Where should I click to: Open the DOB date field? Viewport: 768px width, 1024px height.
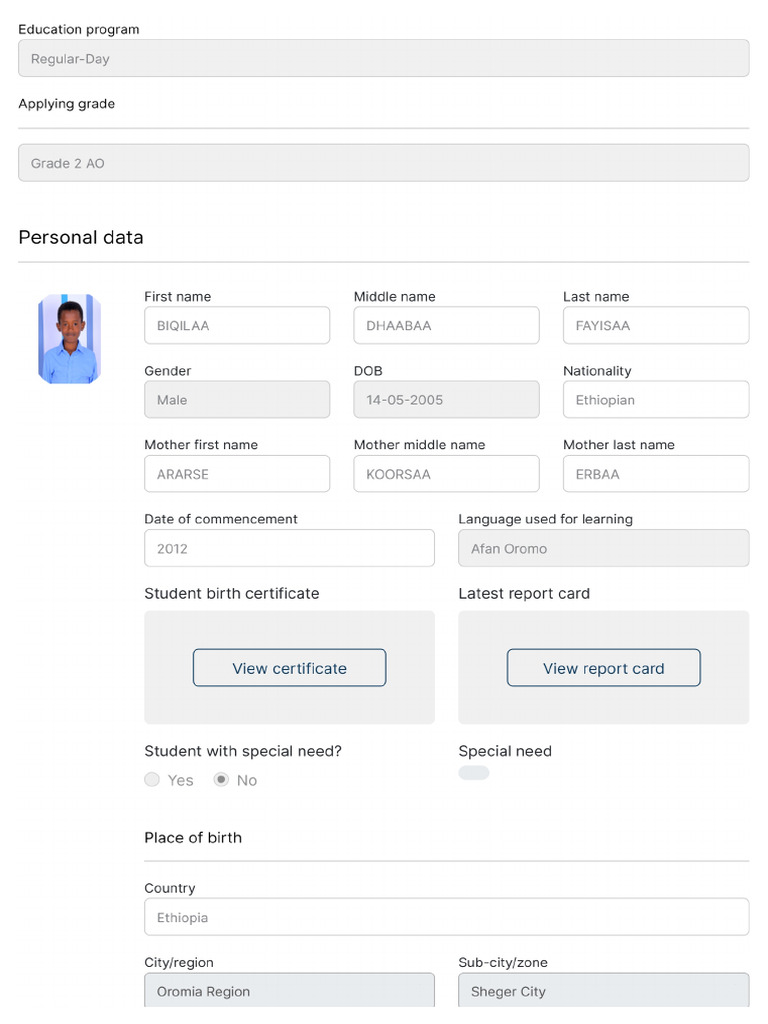(x=446, y=400)
